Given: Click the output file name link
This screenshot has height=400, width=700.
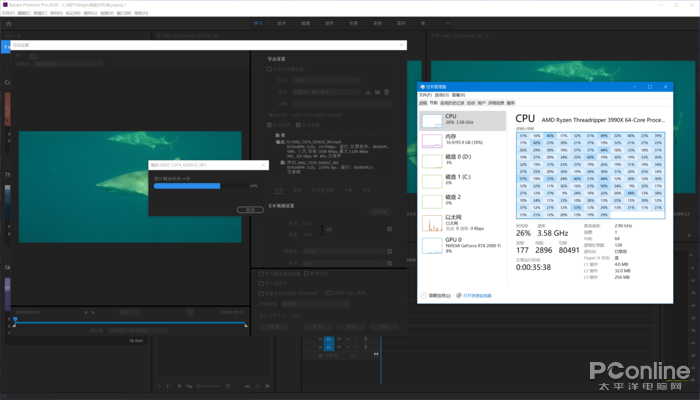Looking at the screenshot, I should (317, 115).
